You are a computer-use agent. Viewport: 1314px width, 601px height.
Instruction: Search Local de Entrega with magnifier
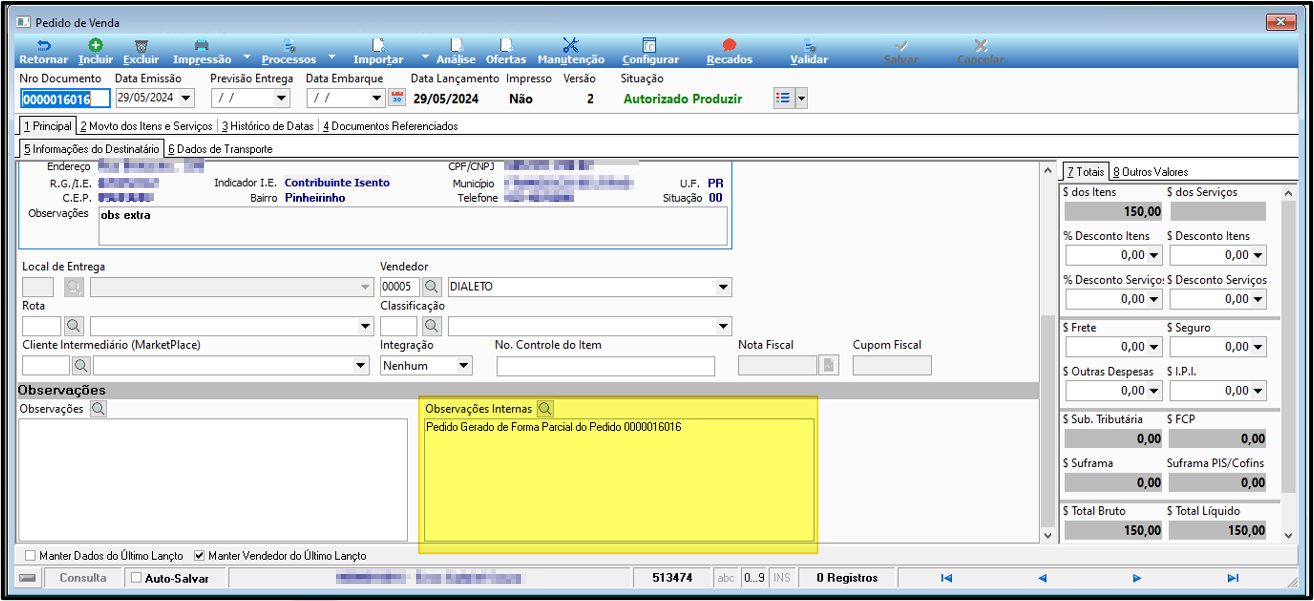click(x=75, y=287)
